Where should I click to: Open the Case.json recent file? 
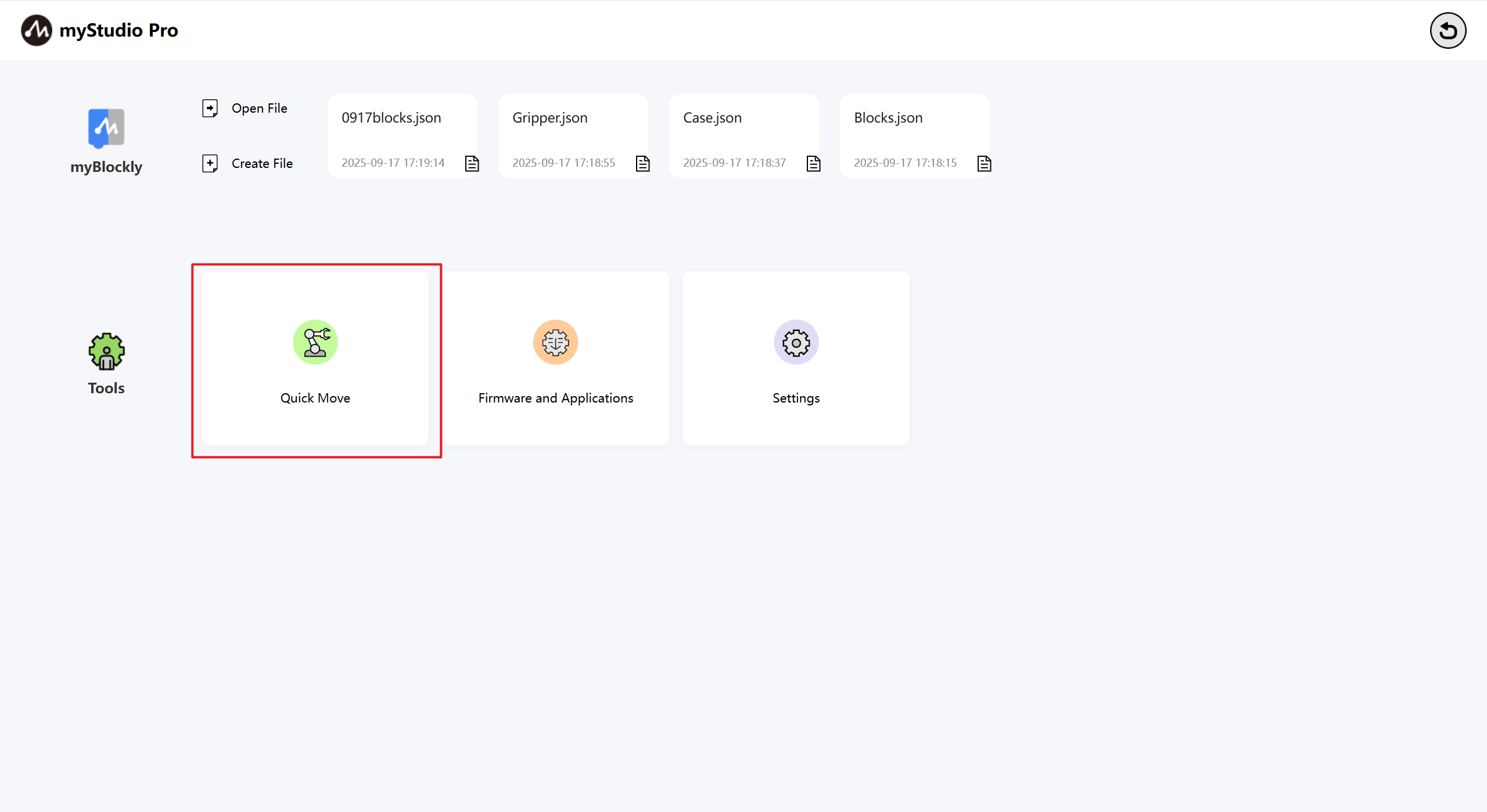click(x=712, y=118)
